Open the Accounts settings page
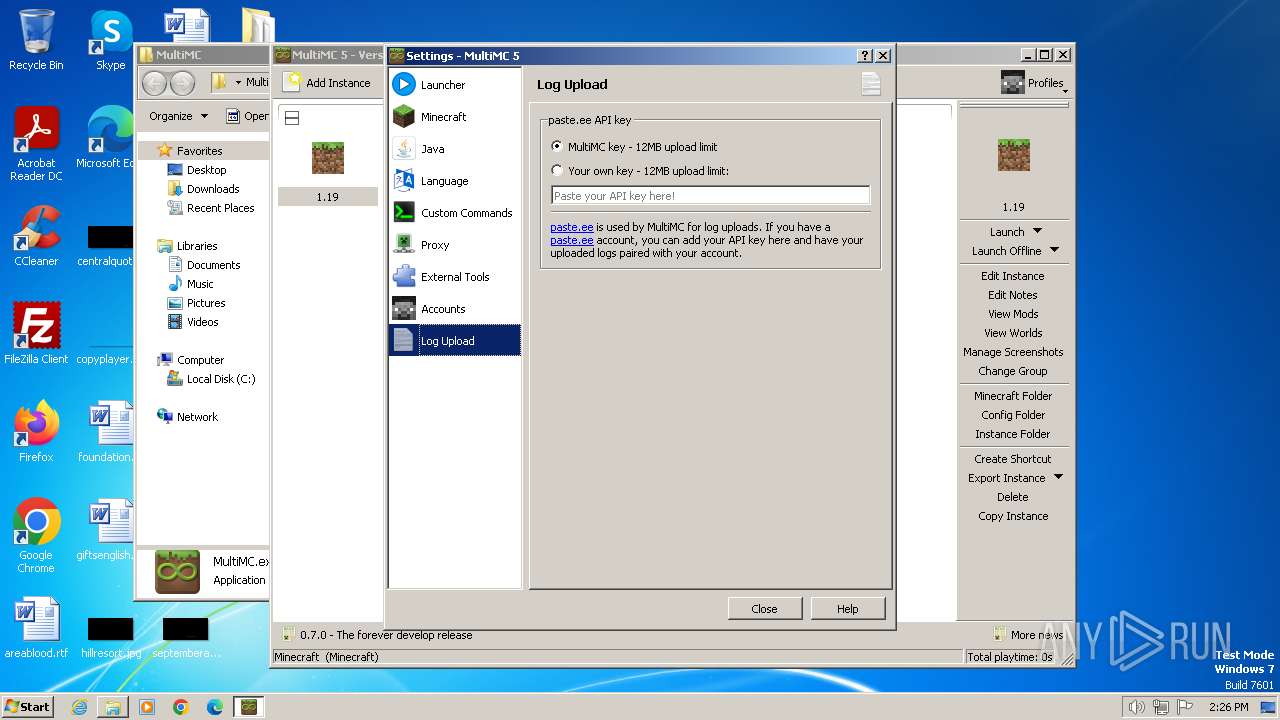This screenshot has width=1280, height=720. click(x=455, y=309)
